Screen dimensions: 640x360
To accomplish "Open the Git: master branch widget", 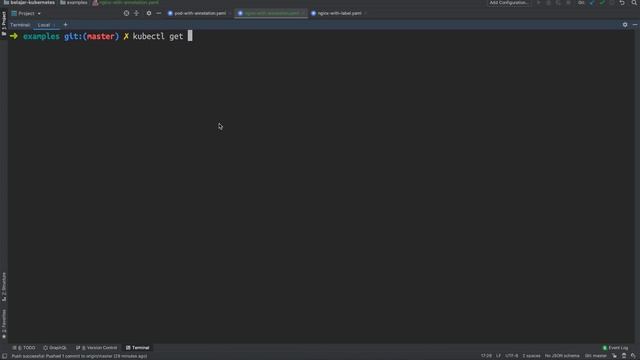I will click(596, 356).
